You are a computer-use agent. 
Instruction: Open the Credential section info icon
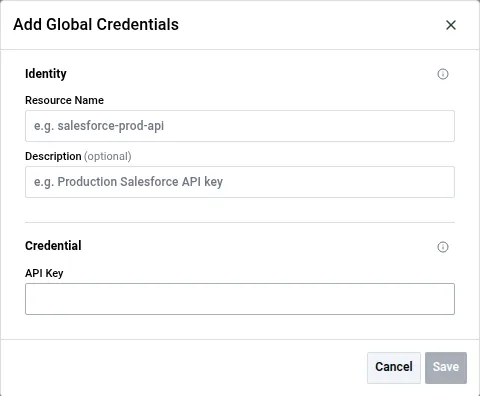click(x=443, y=247)
